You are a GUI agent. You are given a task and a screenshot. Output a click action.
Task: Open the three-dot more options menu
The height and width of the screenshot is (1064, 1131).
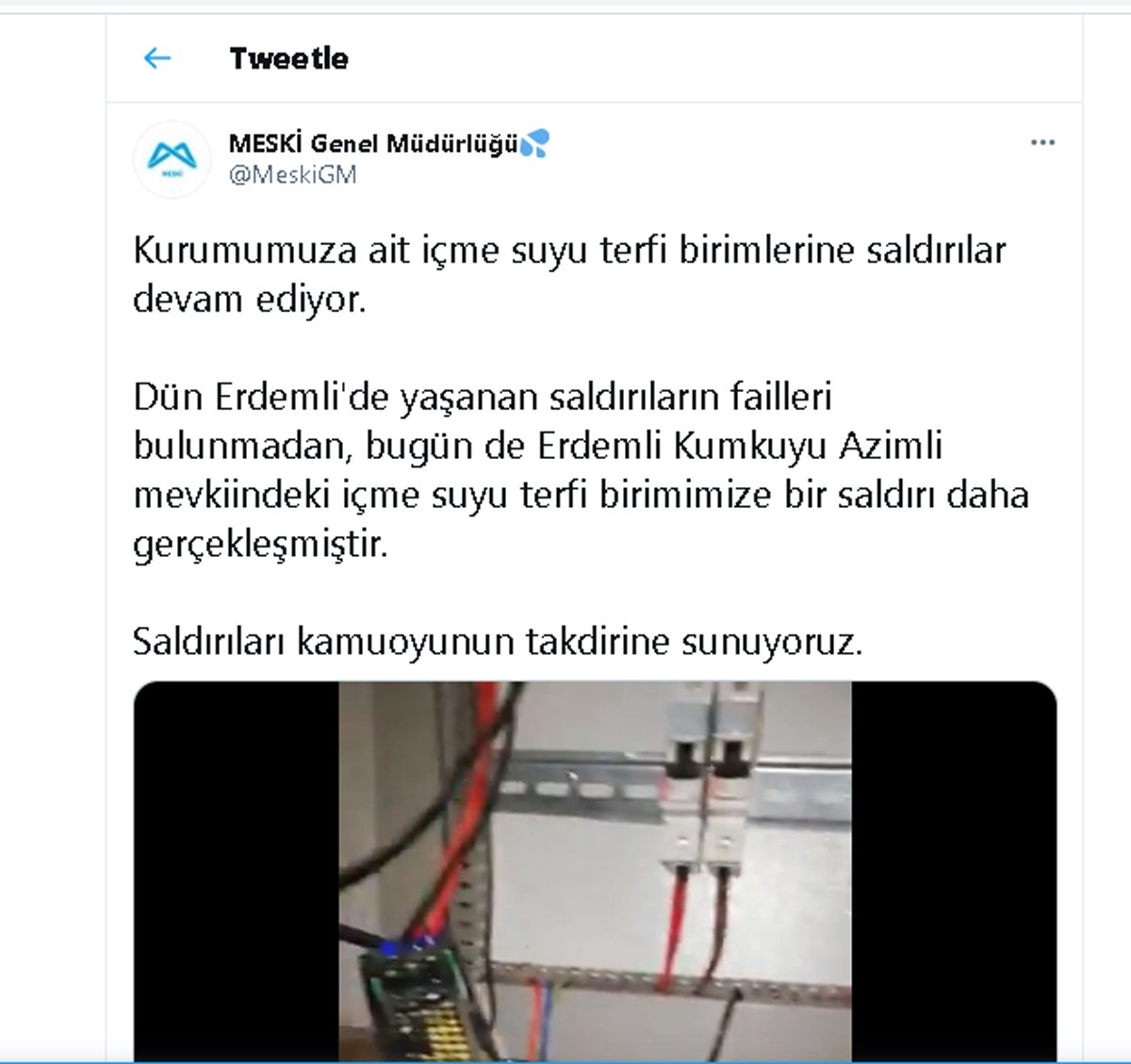[1042, 142]
